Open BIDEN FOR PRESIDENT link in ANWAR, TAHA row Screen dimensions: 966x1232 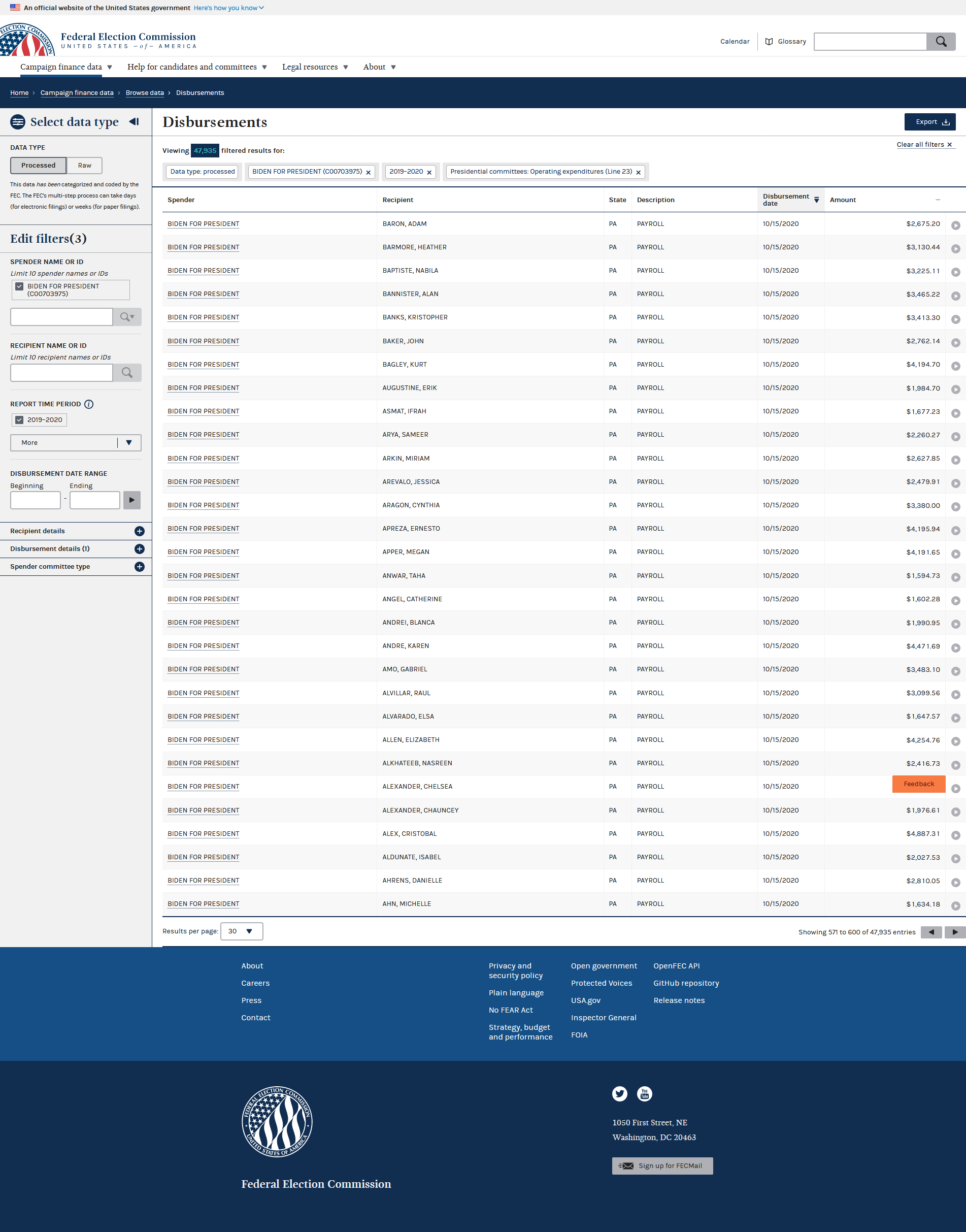[203, 576]
